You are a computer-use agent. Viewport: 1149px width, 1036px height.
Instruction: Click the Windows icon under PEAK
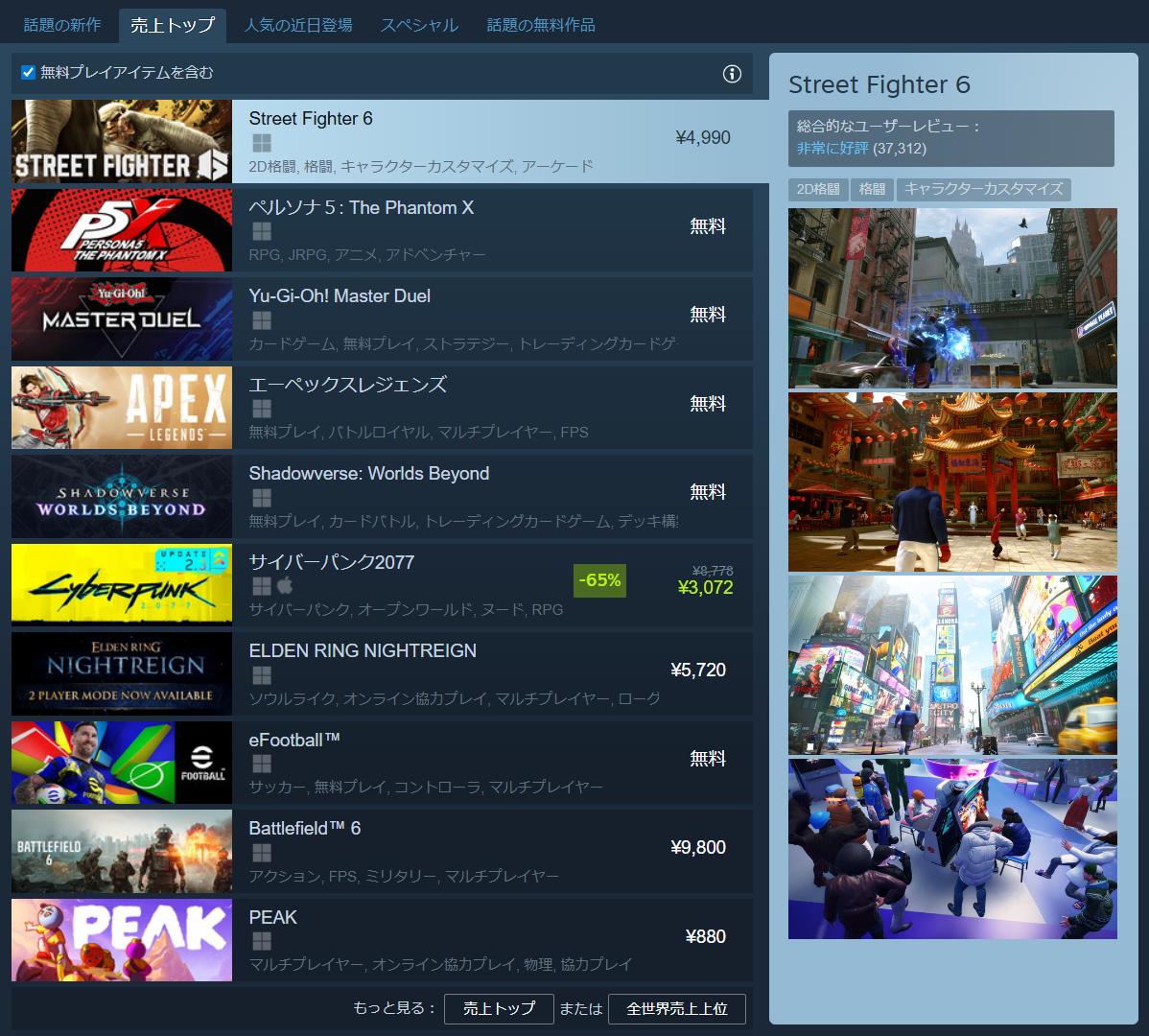pos(261,942)
